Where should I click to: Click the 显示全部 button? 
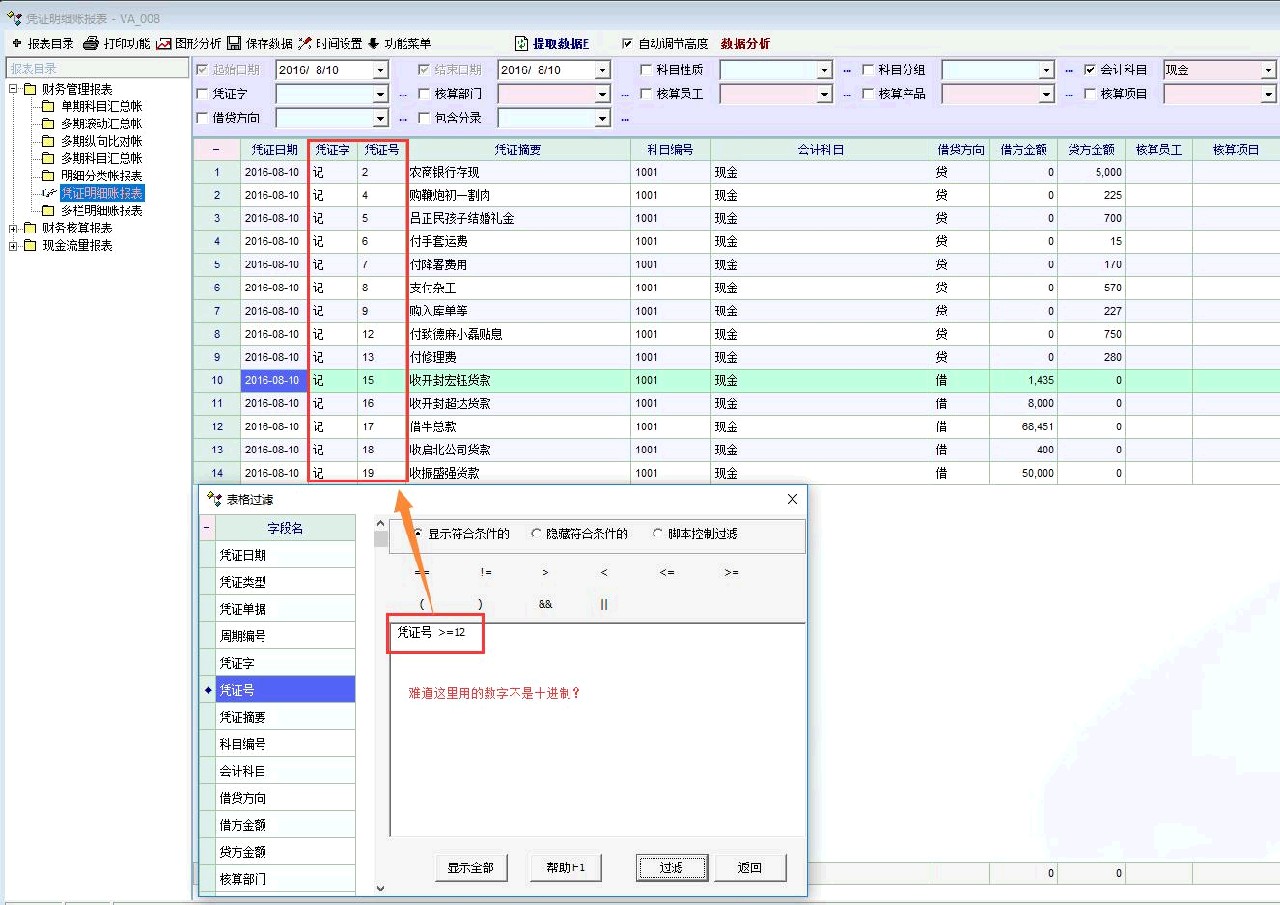(470, 868)
